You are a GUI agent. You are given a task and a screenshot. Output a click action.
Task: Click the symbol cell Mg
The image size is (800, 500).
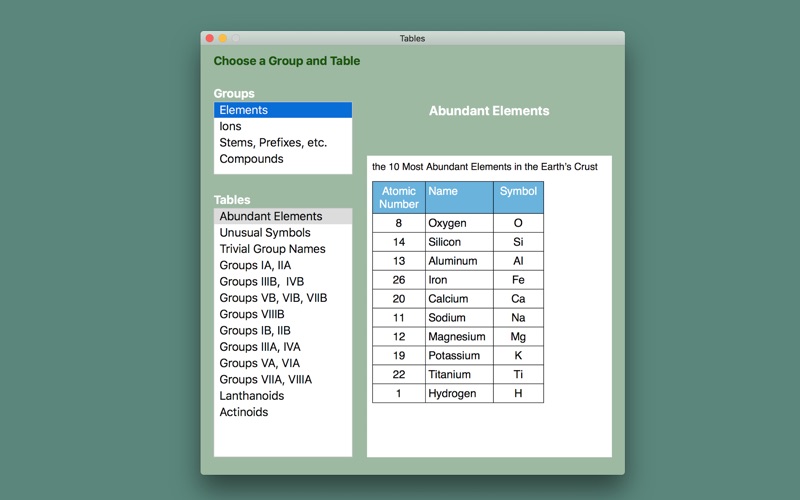tap(518, 336)
